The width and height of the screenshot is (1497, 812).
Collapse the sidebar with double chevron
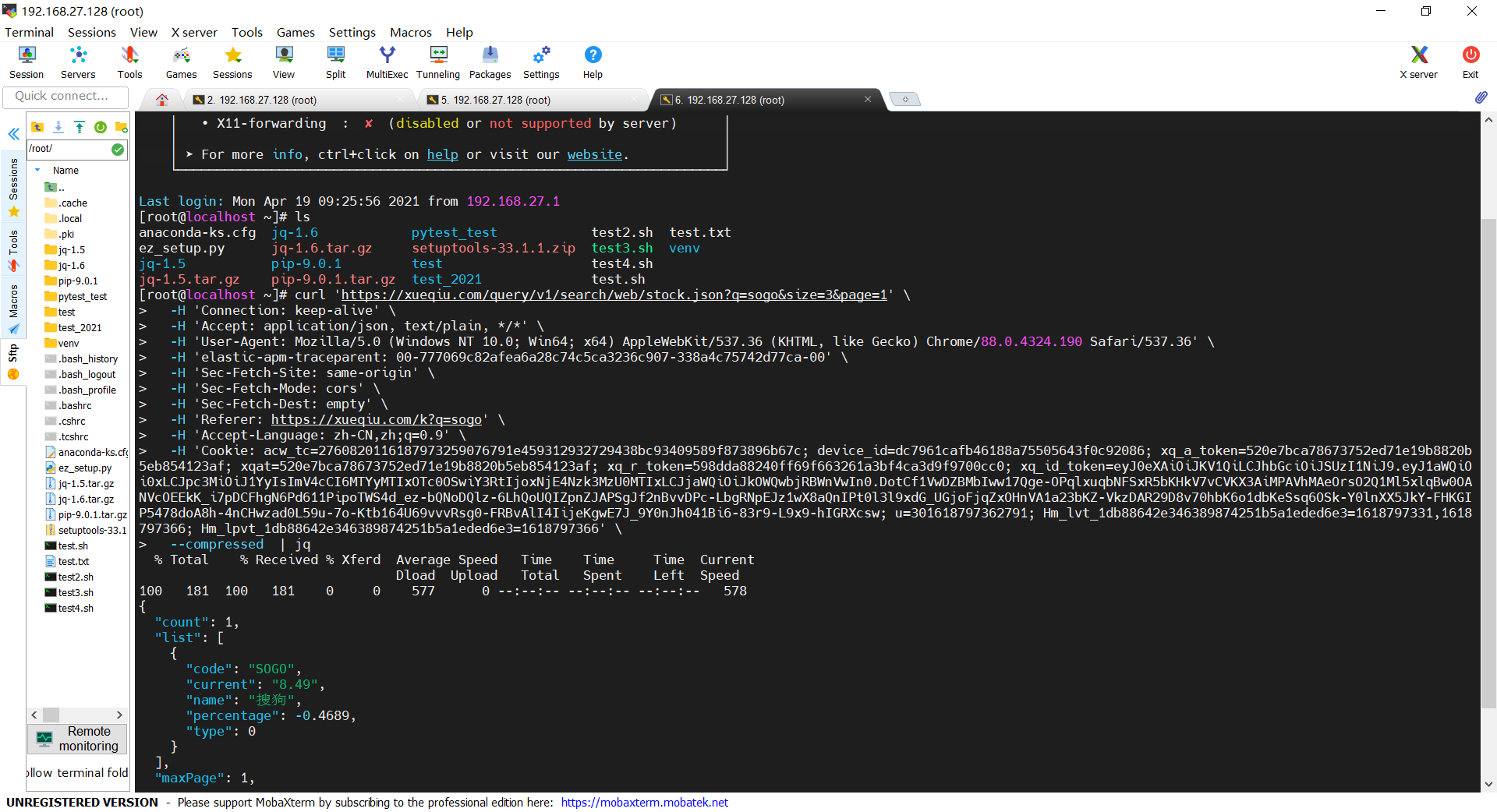click(13, 134)
